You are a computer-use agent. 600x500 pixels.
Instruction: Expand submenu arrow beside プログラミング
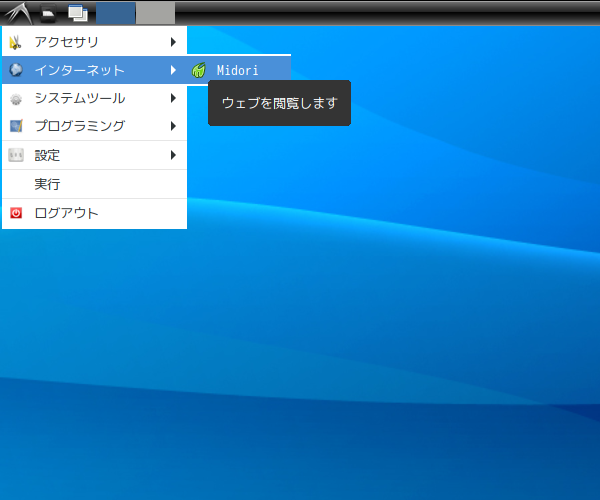coord(173,126)
